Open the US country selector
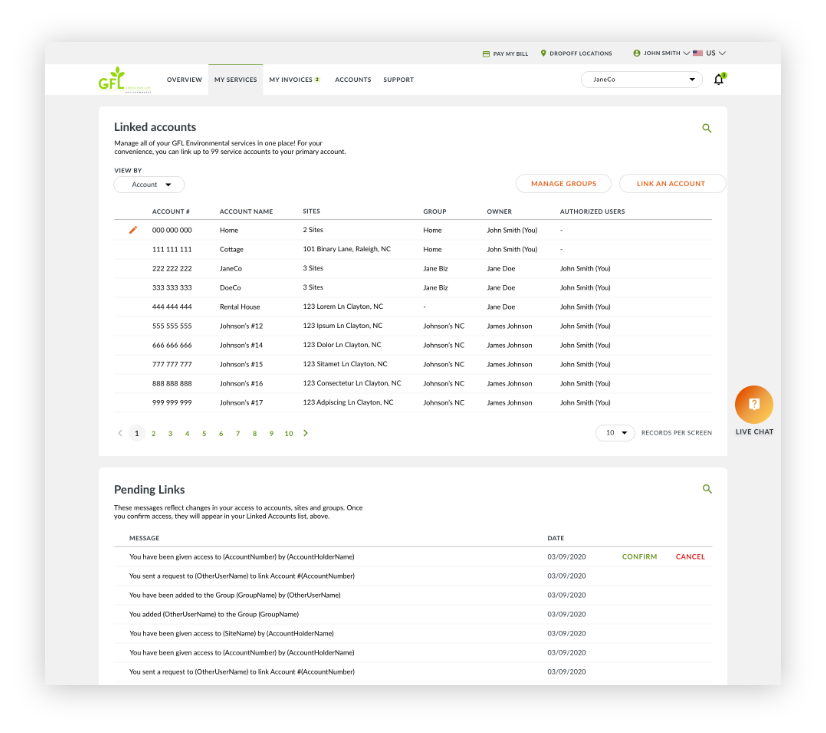Image resolution: width=826 pixels, height=733 pixels. click(x=709, y=53)
